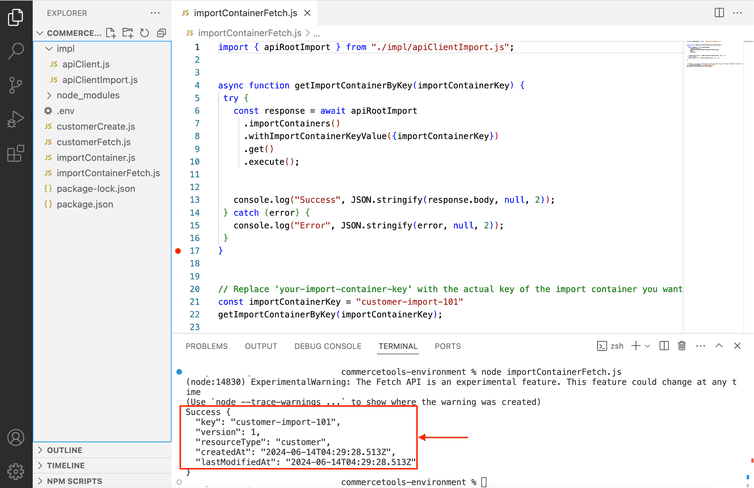Open the terminal launch profile dropdown arrow

click(x=647, y=346)
